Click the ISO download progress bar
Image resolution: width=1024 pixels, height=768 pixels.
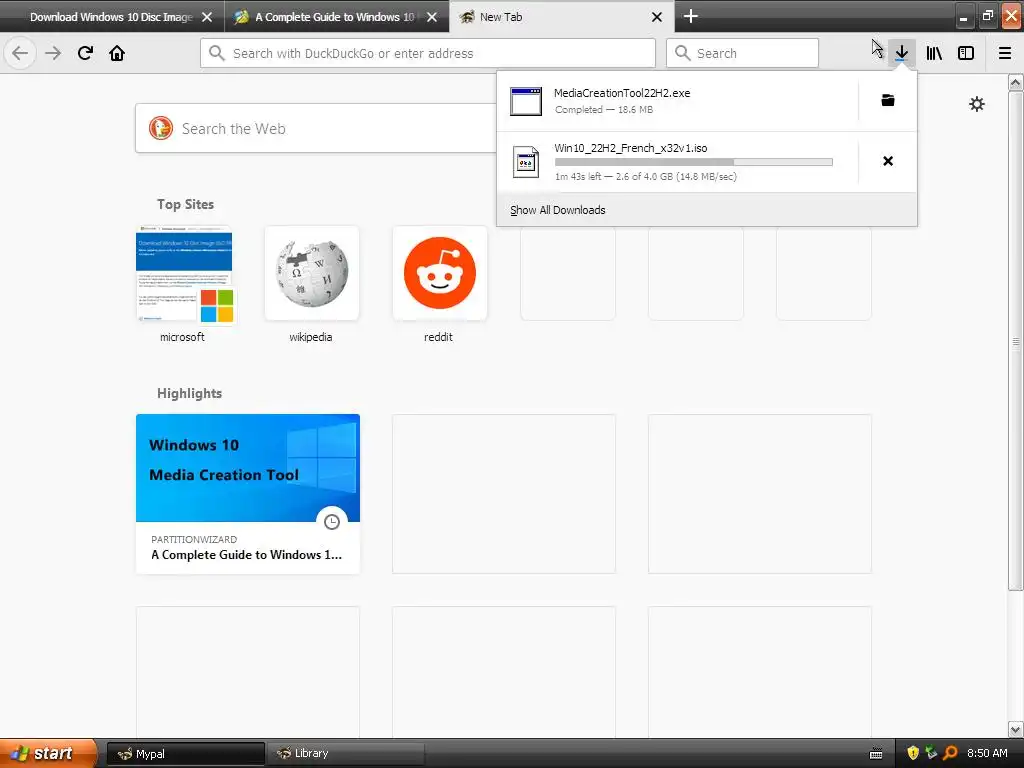tap(694, 162)
